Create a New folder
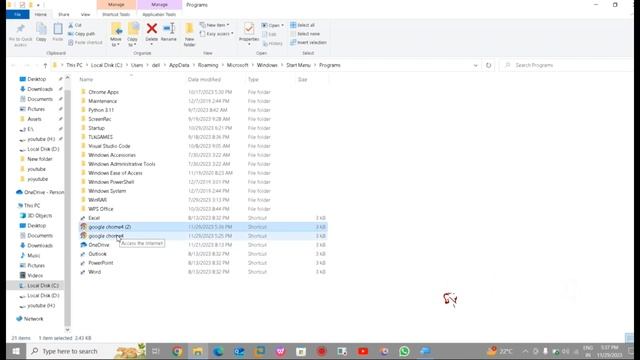 coord(189,35)
